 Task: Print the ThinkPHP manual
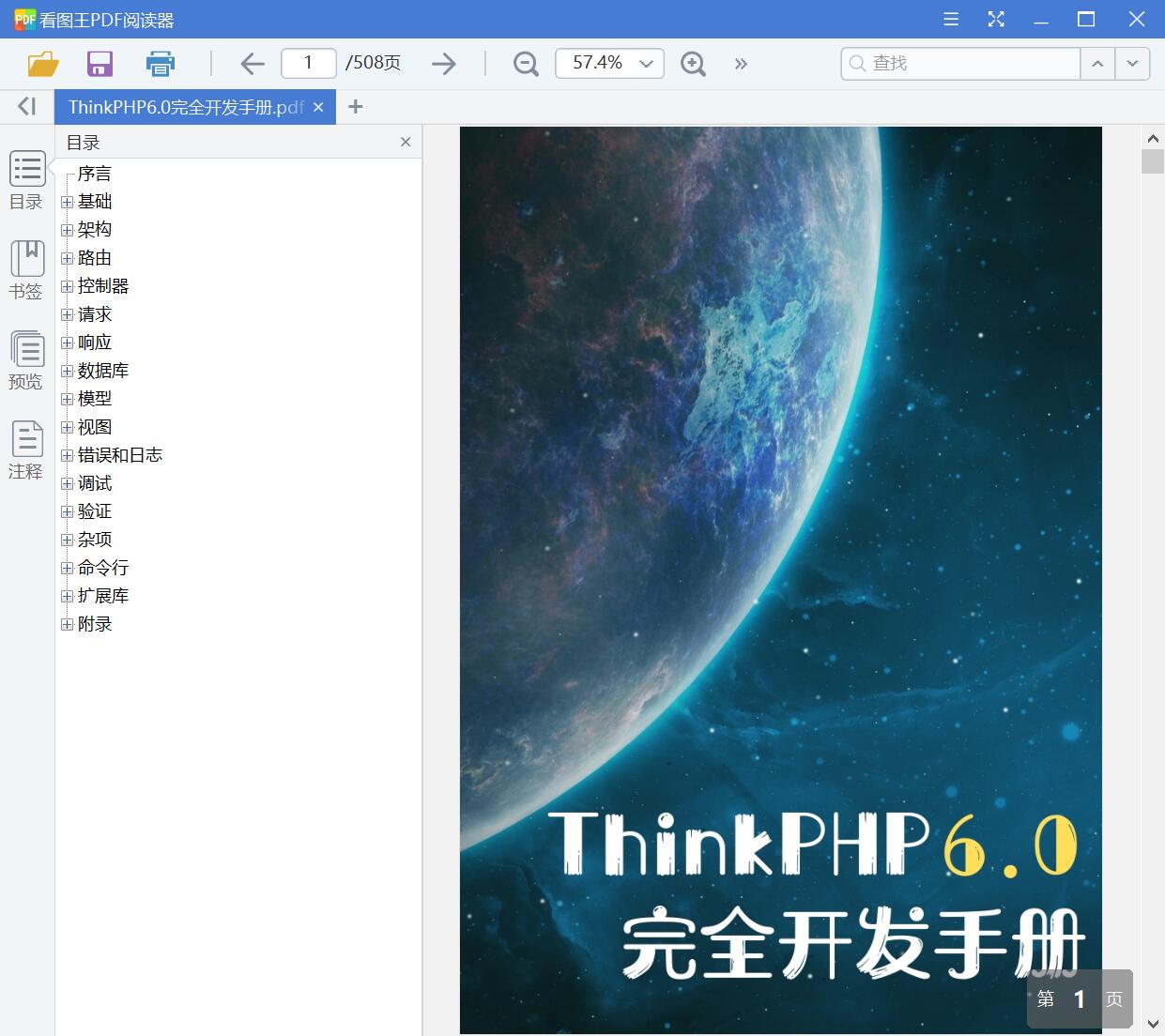160,63
